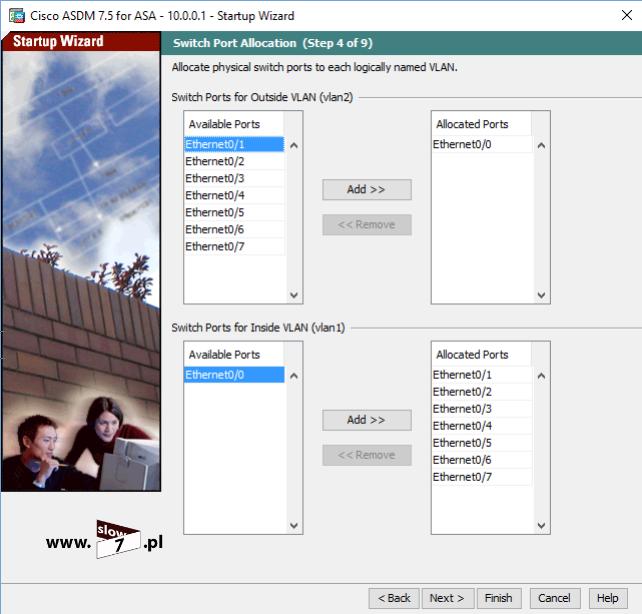The height and width of the screenshot is (614, 642).
Task: Click Add >> for the Inside VLAN
Action: [366, 420]
